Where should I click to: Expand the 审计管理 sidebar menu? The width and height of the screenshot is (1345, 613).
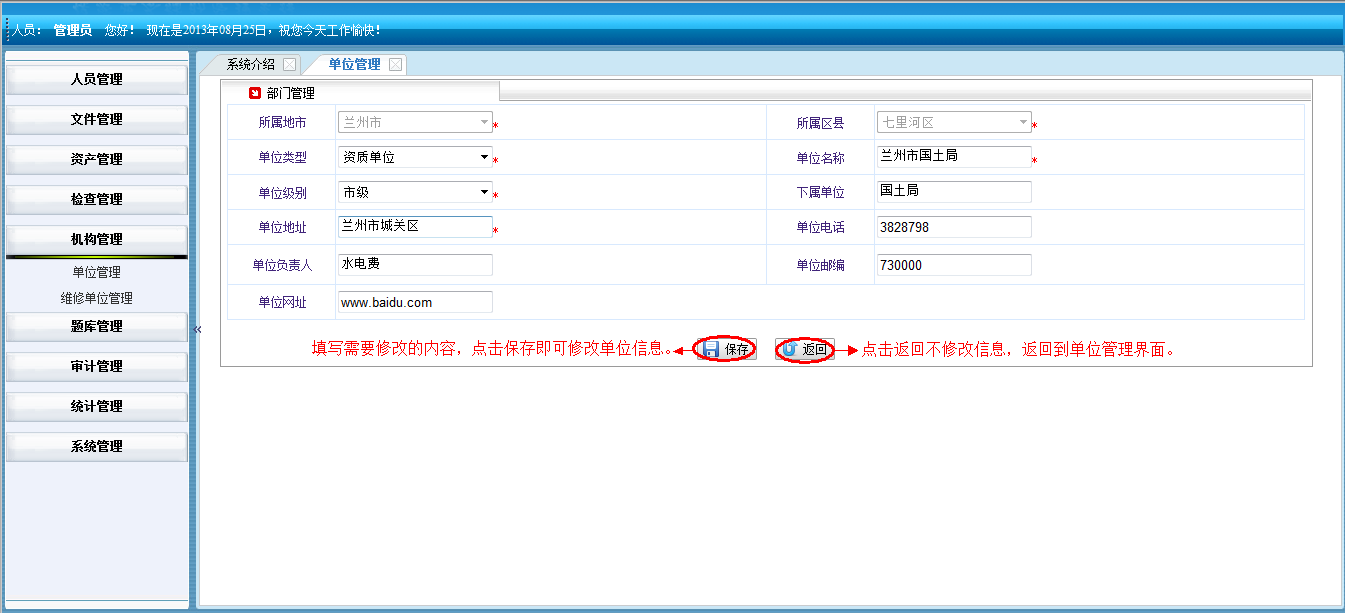(x=97, y=367)
